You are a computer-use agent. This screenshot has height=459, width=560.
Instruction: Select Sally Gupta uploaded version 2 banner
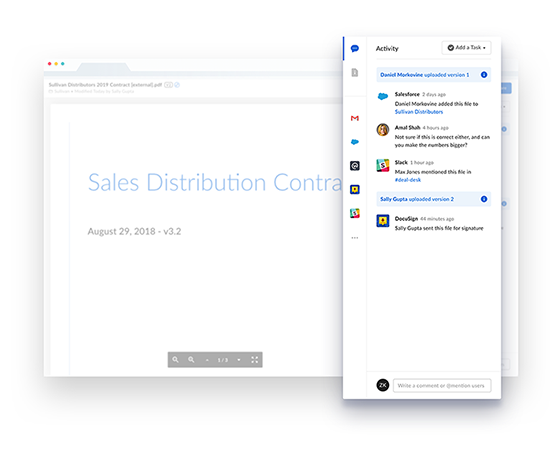[434, 199]
